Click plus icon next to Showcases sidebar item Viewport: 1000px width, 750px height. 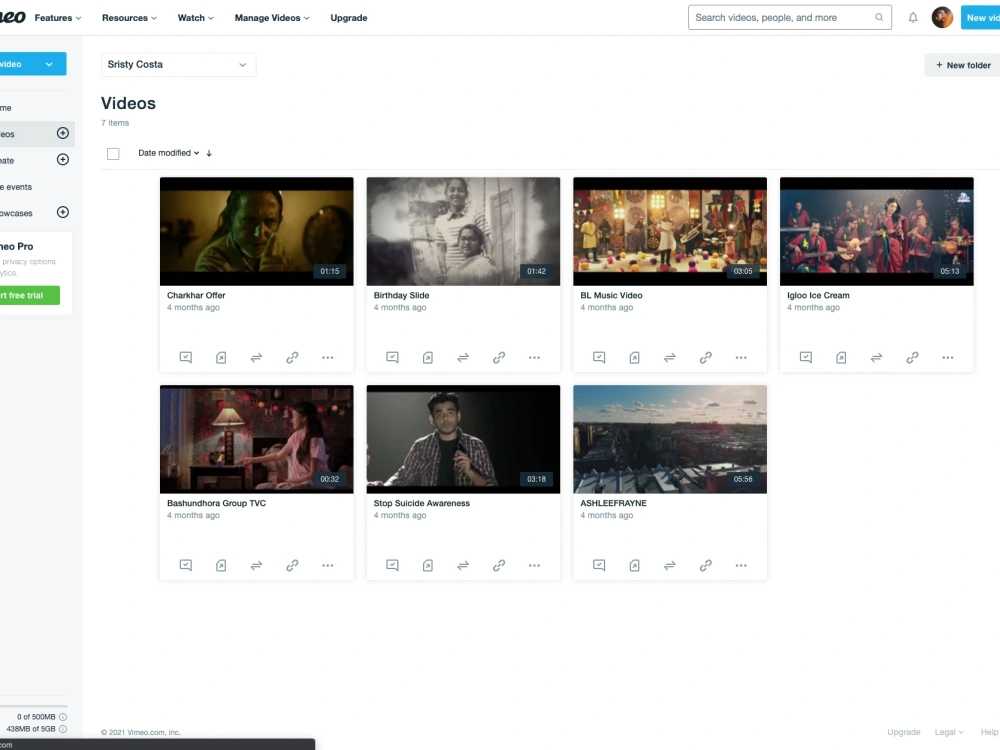62,212
